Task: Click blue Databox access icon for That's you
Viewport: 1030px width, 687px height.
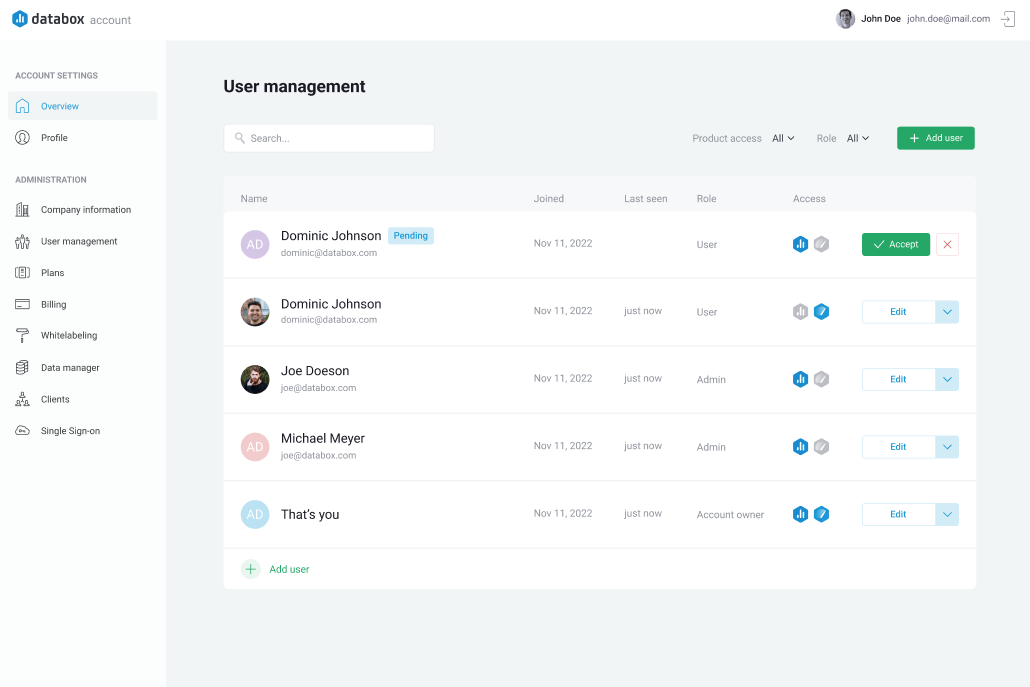Action: click(x=800, y=514)
